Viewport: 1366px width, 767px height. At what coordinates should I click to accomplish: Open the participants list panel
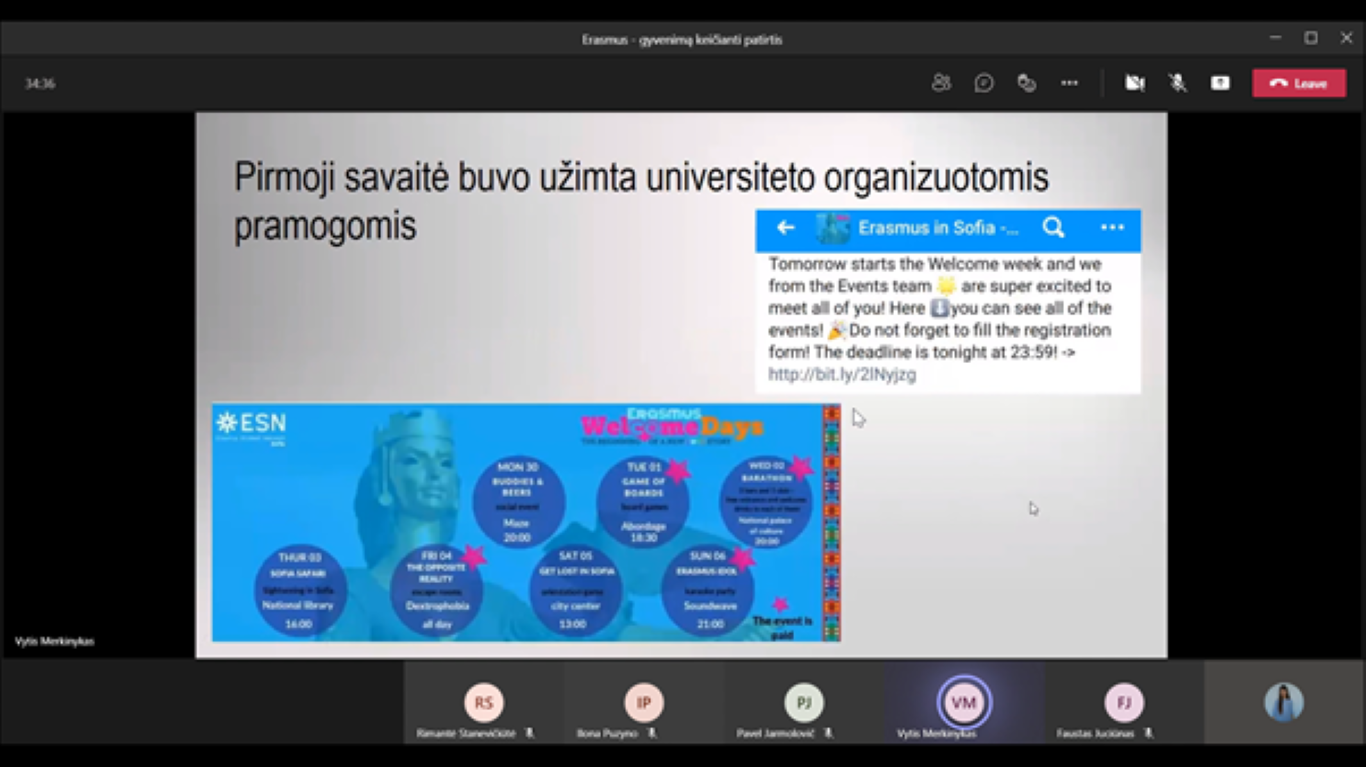[x=940, y=83]
